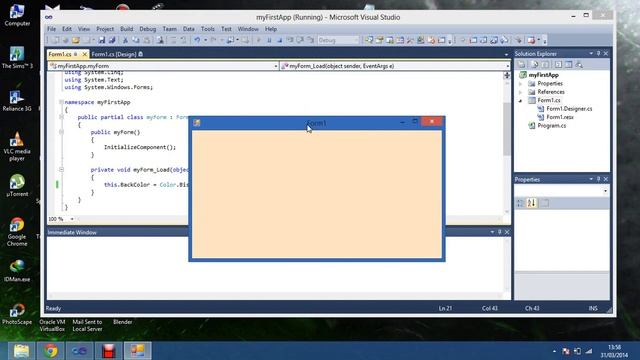Open the Help menu
Image resolution: width=640 pixels, height=360 pixels.
pyautogui.click(x=271, y=29)
